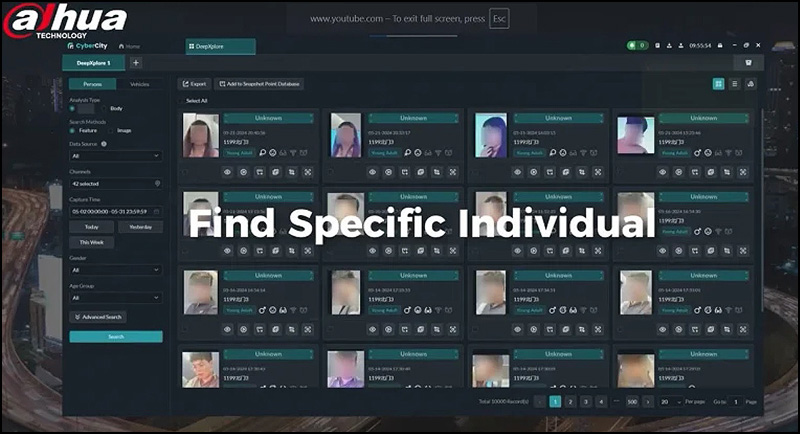Select the DeepXplore 1 sub-tab
The image size is (800, 434).
click(x=93, y=63)
